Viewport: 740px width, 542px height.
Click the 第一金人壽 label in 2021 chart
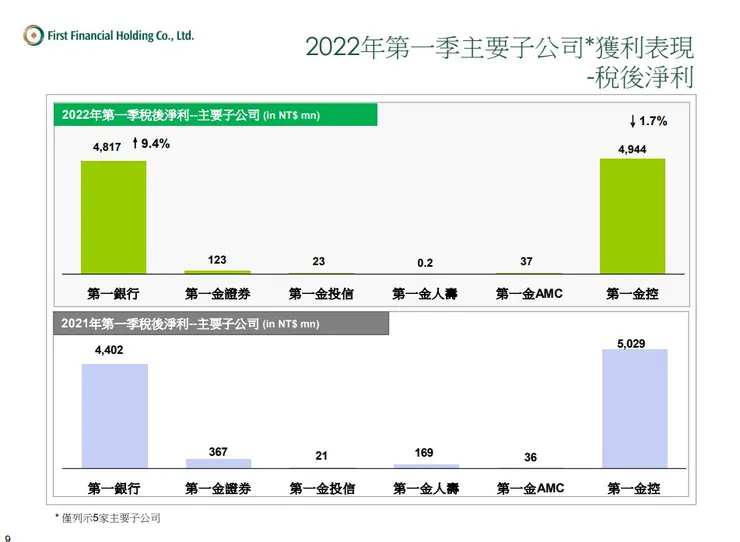pos(426,488)
